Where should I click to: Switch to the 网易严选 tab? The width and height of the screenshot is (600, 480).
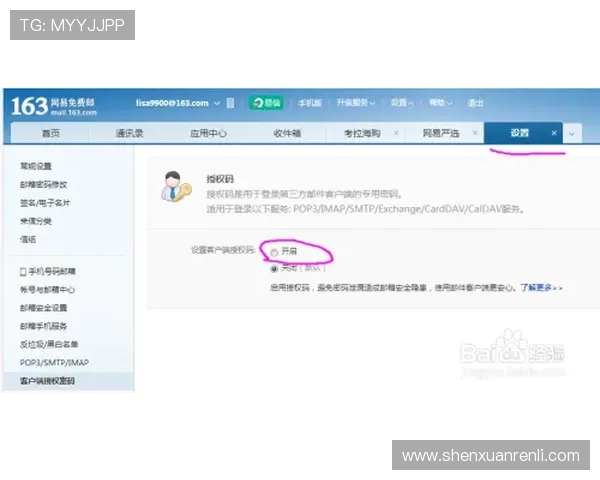(441, 133)
